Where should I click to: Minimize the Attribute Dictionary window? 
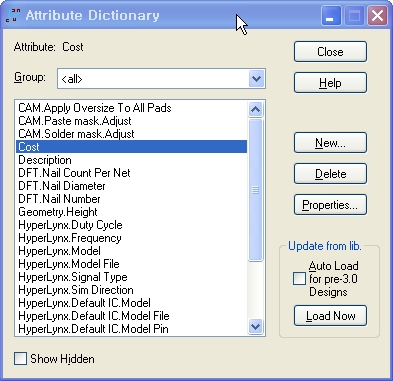pyautogui.click(x=331, y=15)
